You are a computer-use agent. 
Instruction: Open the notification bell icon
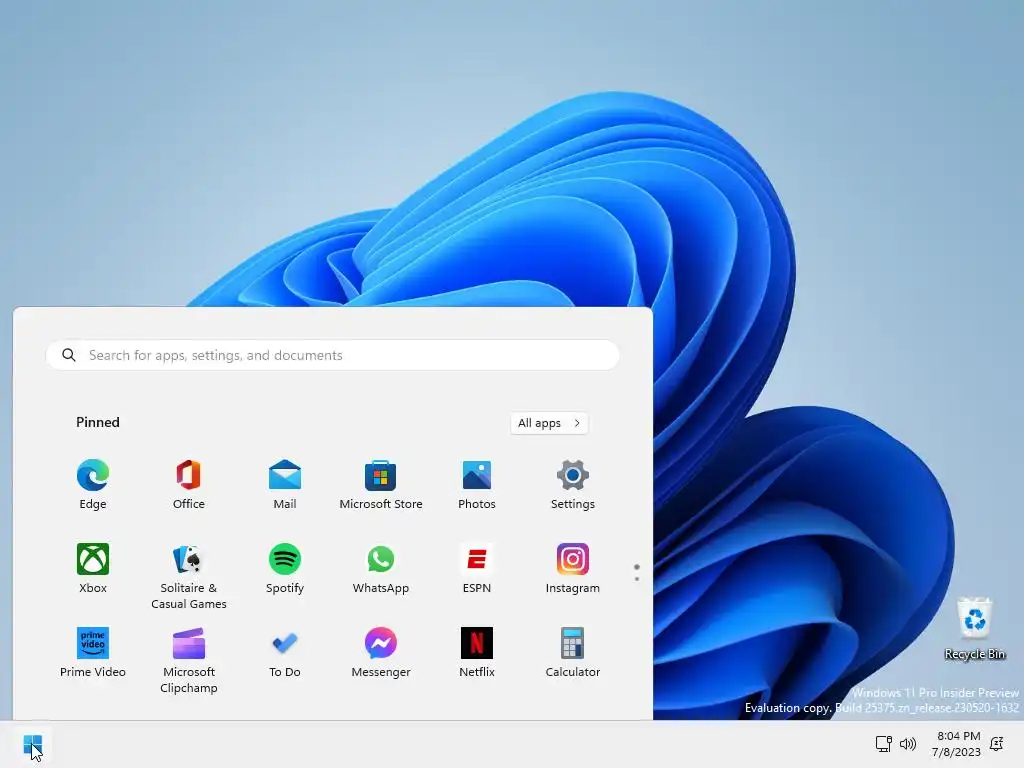[997, 743]
